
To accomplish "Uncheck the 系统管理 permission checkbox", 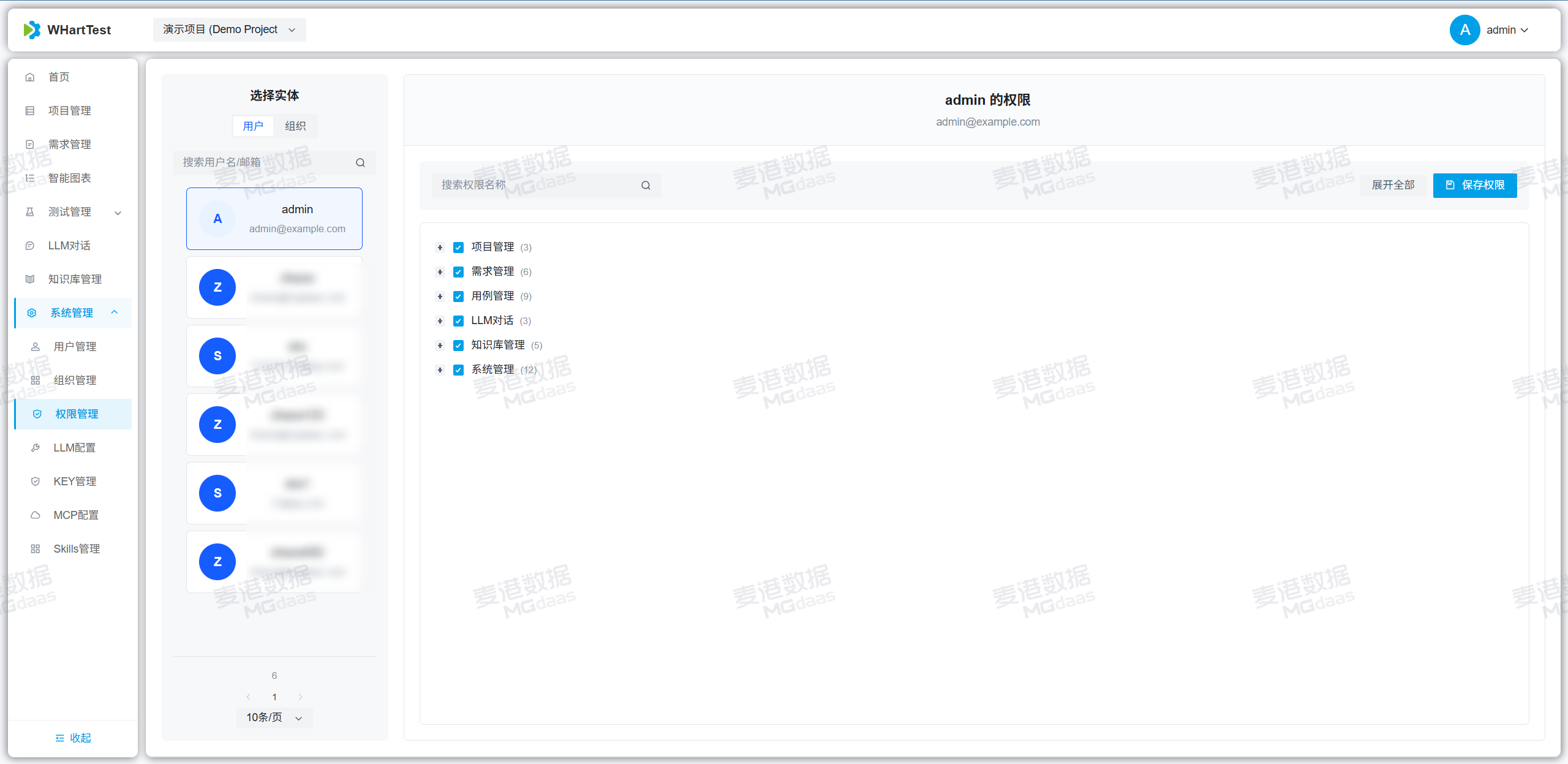I will (x=458, y=370).
